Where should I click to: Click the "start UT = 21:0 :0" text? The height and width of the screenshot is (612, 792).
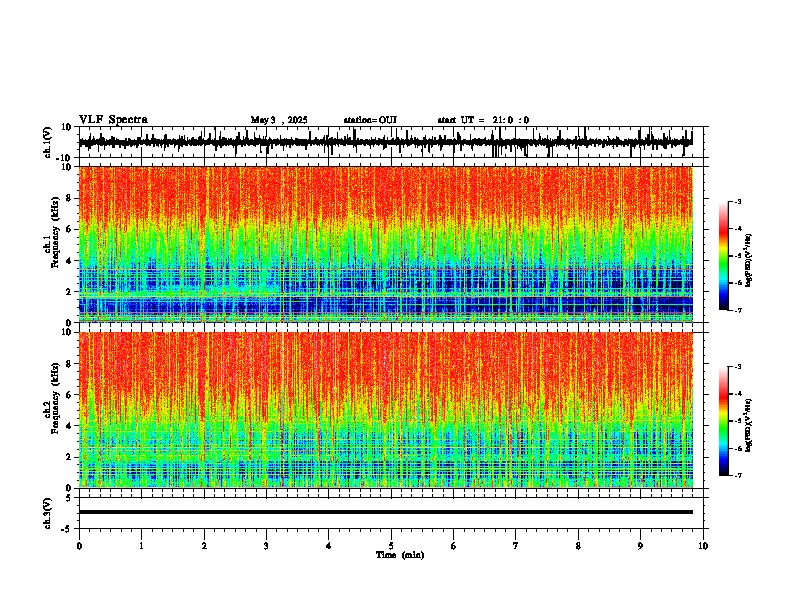click(x=483, y=120)
